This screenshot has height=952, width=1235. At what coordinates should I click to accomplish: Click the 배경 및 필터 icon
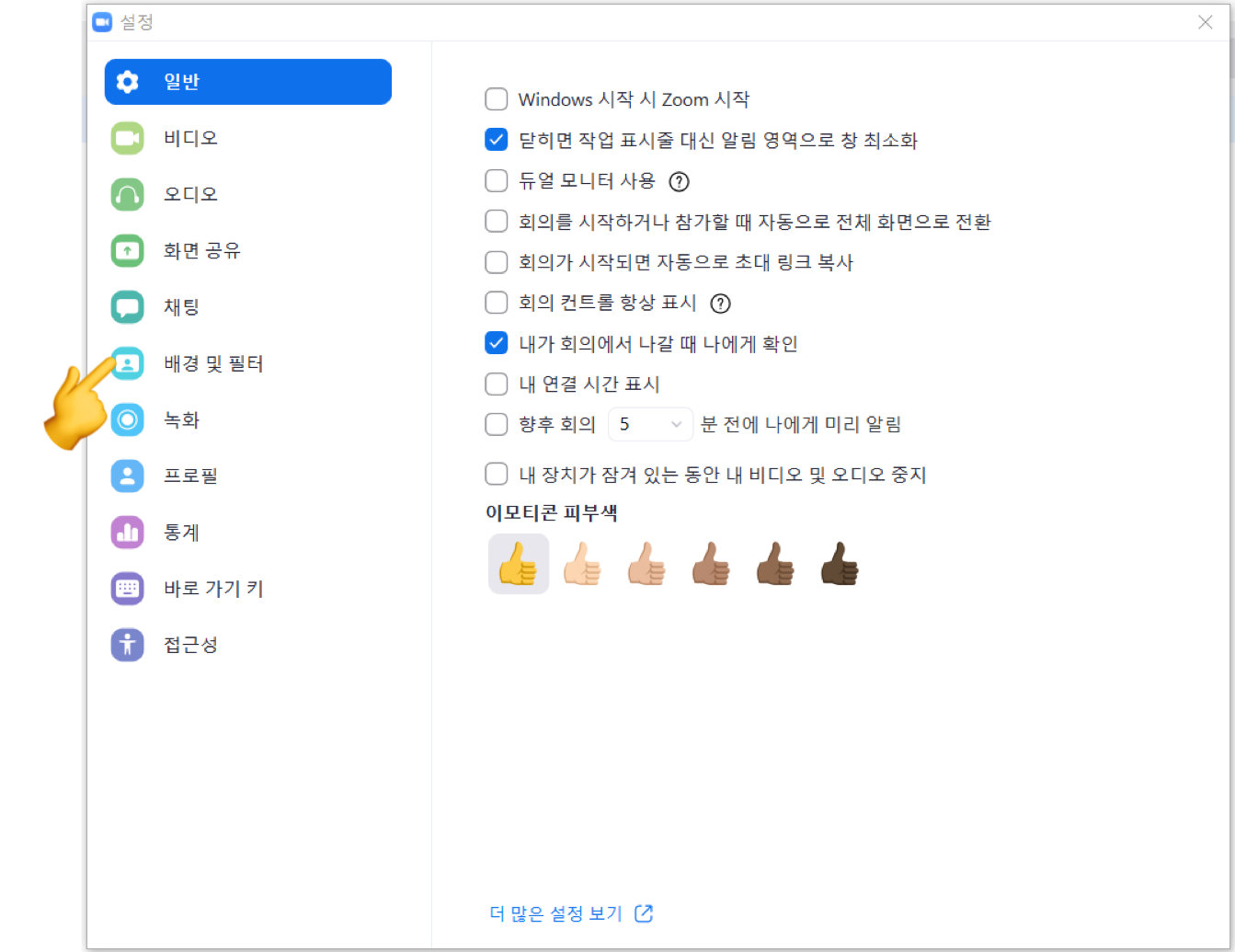(128, 363)
